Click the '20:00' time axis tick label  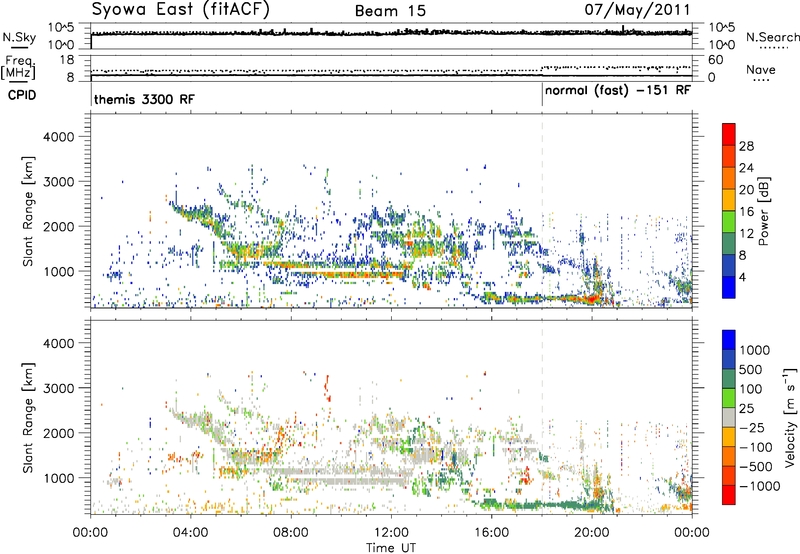click(592, 533)
